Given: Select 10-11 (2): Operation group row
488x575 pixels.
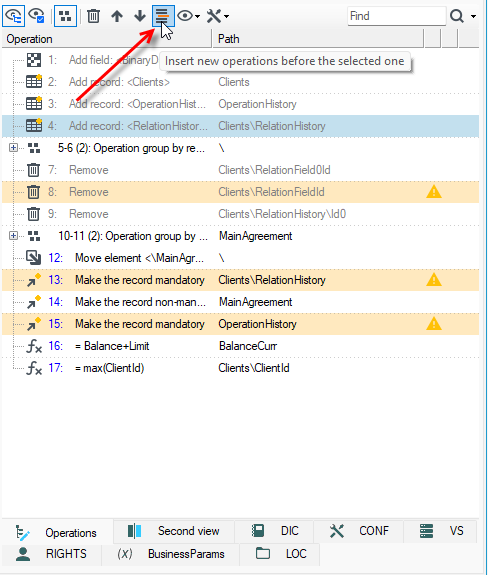Looking at the screenshot, I should (x=241, y=236).
